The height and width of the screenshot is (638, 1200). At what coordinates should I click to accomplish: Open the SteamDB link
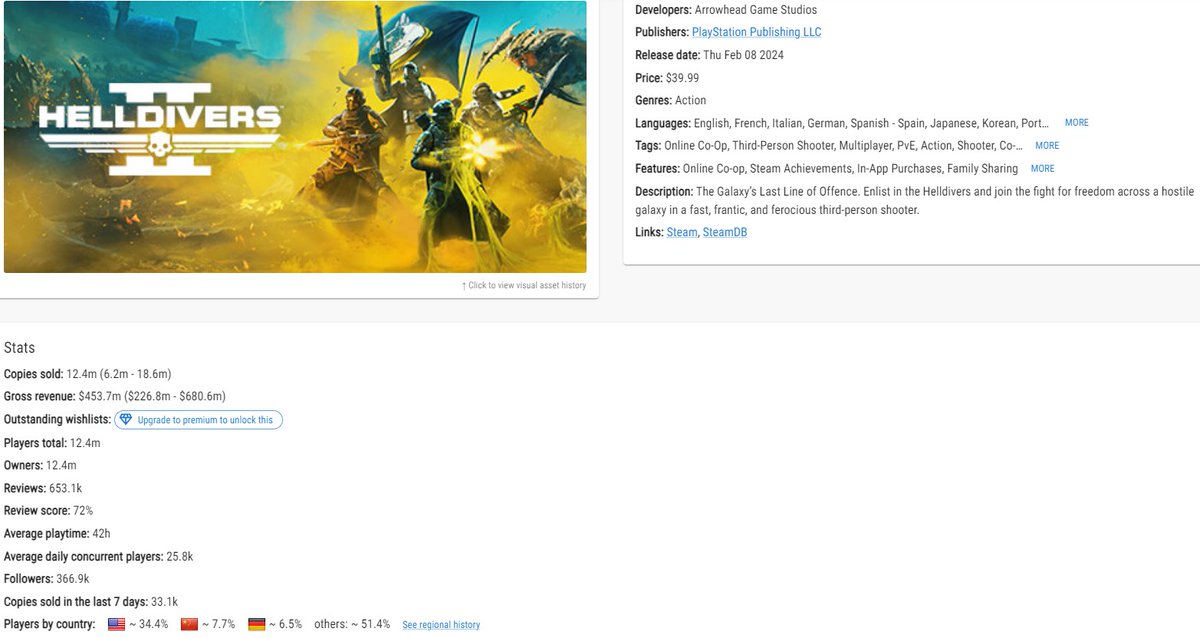click(x=724, y=232)
